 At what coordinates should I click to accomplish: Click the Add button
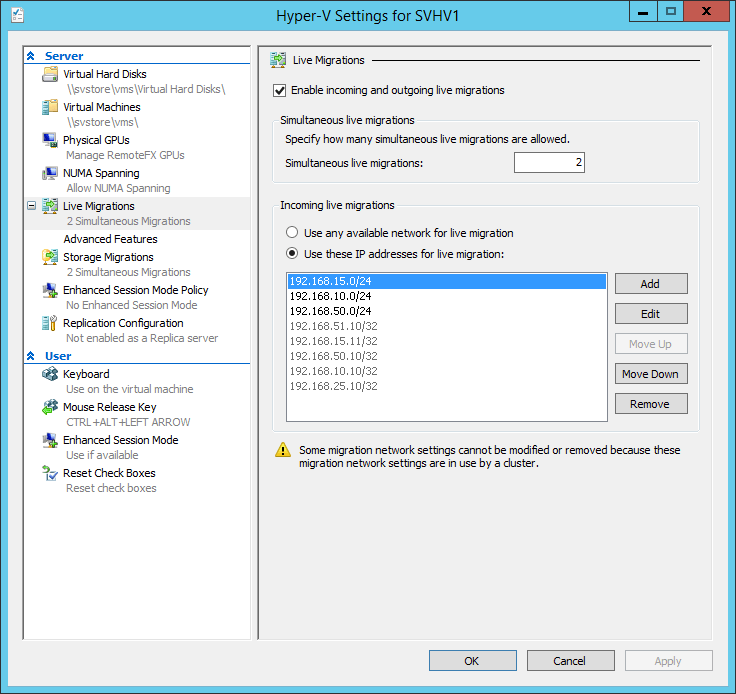tap(651, 283)
